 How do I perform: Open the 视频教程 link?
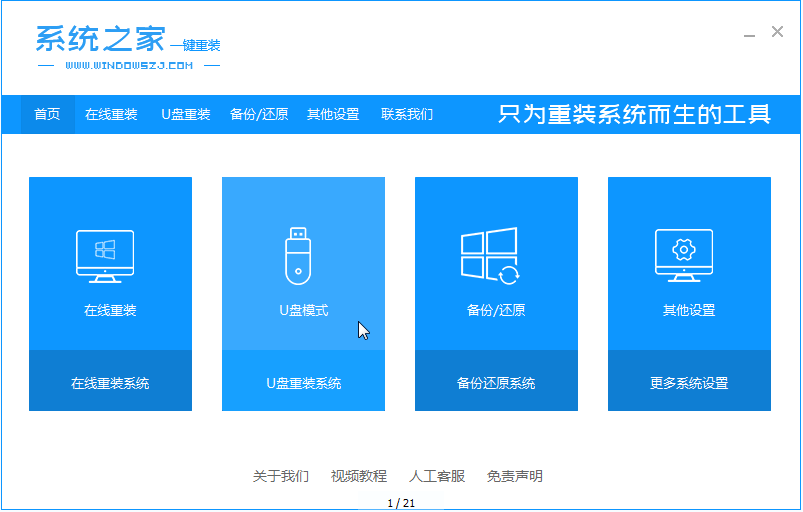point(359,476)
